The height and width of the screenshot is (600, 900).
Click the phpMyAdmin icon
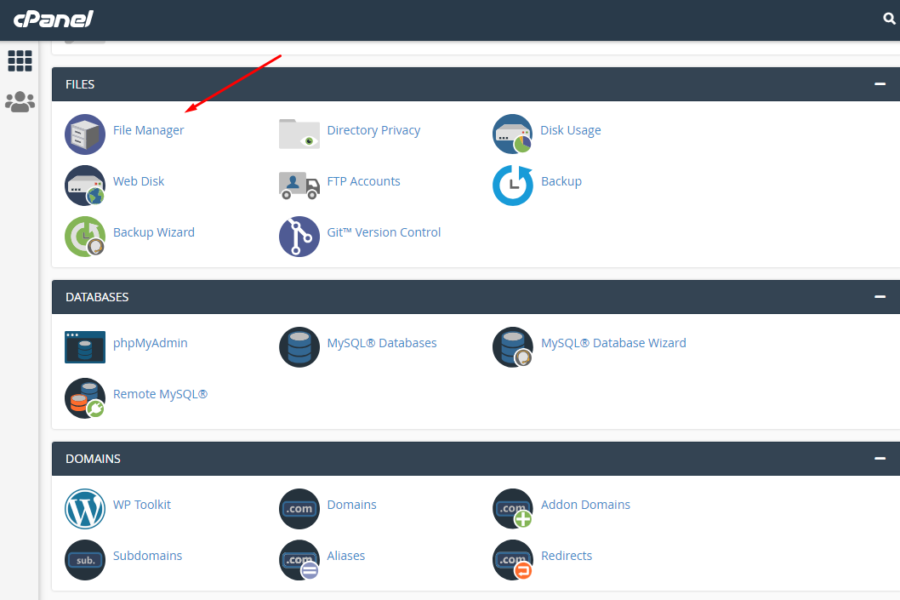(x=85, y=347)
